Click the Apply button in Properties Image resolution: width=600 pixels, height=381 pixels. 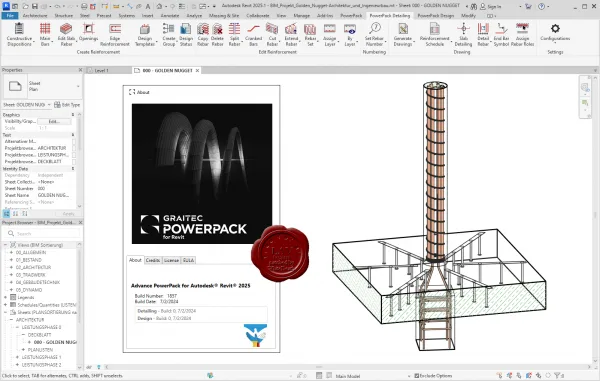pos(68,214)
